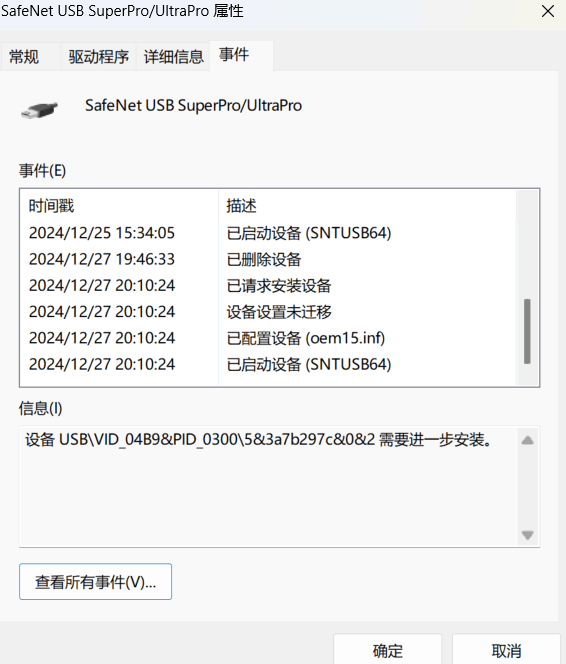Open the 驱动程序 tab
This screenshot has height=664, width=566.
98,56
